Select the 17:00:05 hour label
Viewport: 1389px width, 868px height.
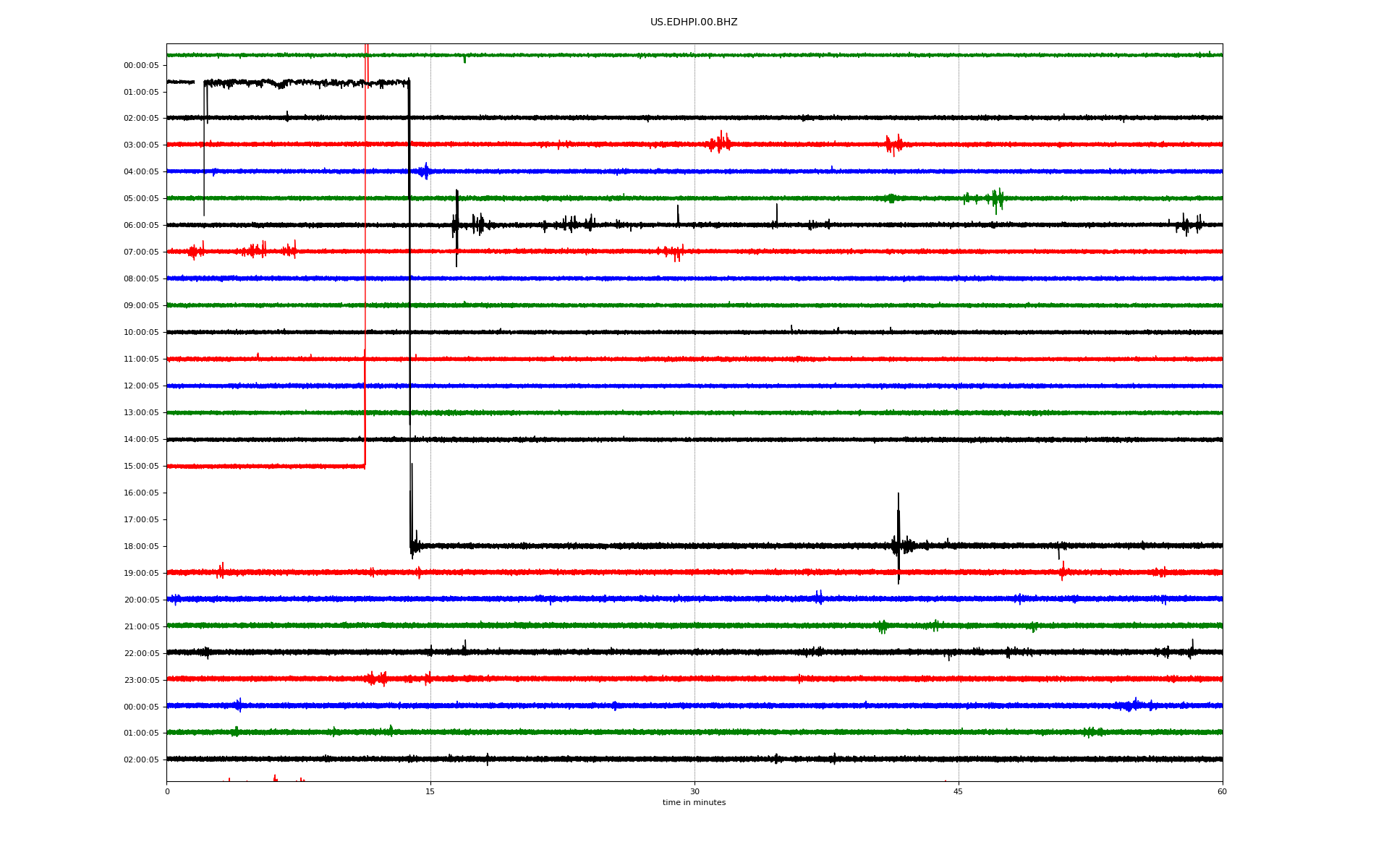pyautogui.click(x=141, y=520)
